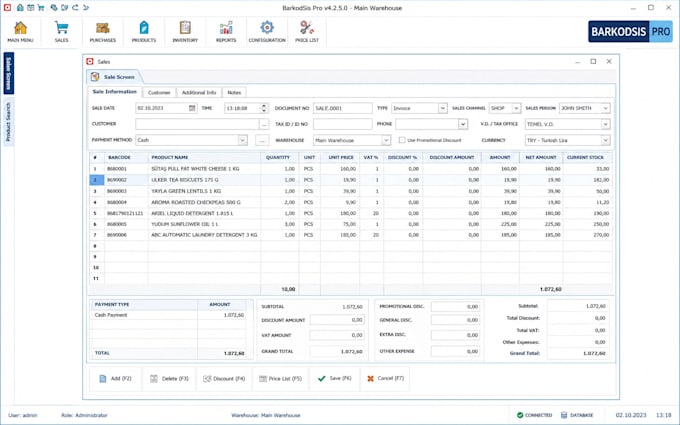
Task: Select the Yayla Green Lentils 1 KG row
Action: pyautogui.click(x=351, y=191)
